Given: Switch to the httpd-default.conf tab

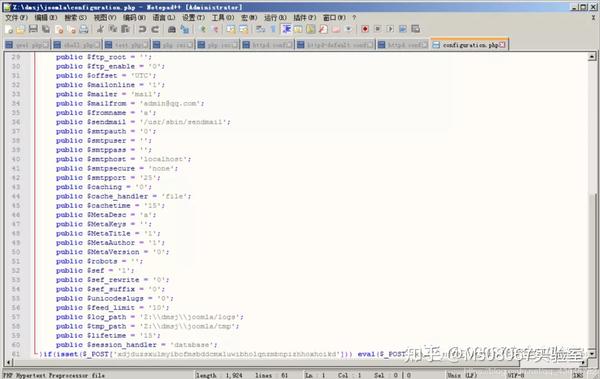Looking at the screenshot, I should pyautogui.click(x=336, y=45).
